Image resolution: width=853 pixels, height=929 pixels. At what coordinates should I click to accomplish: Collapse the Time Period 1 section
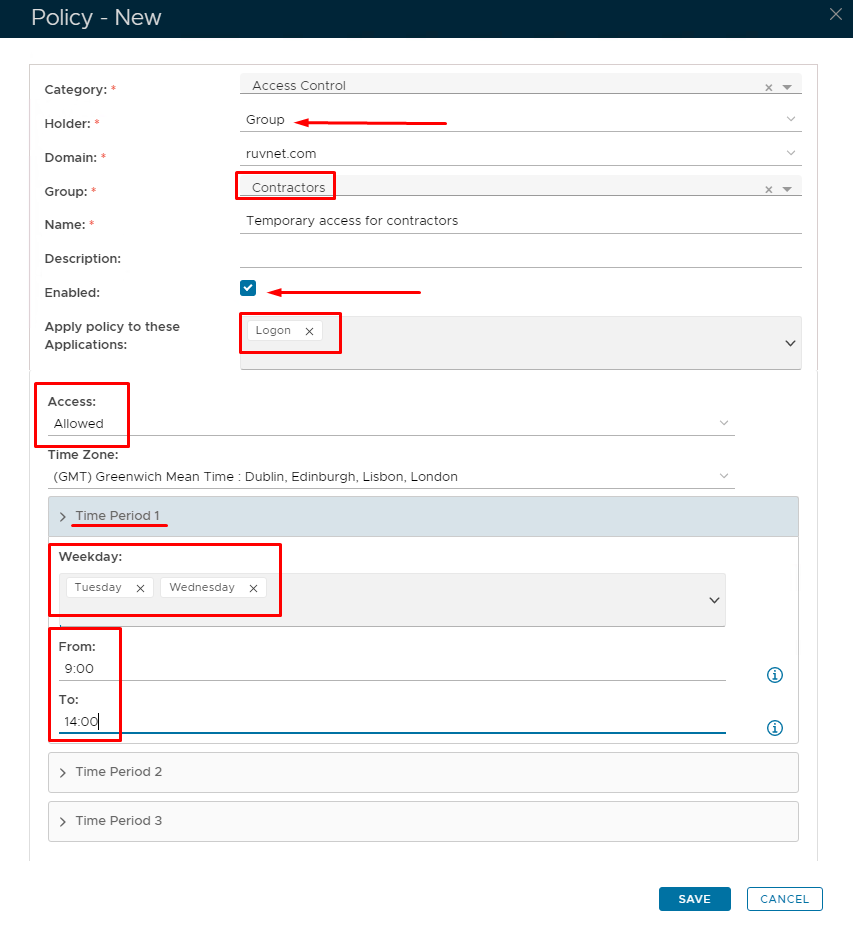coord(64,517)
